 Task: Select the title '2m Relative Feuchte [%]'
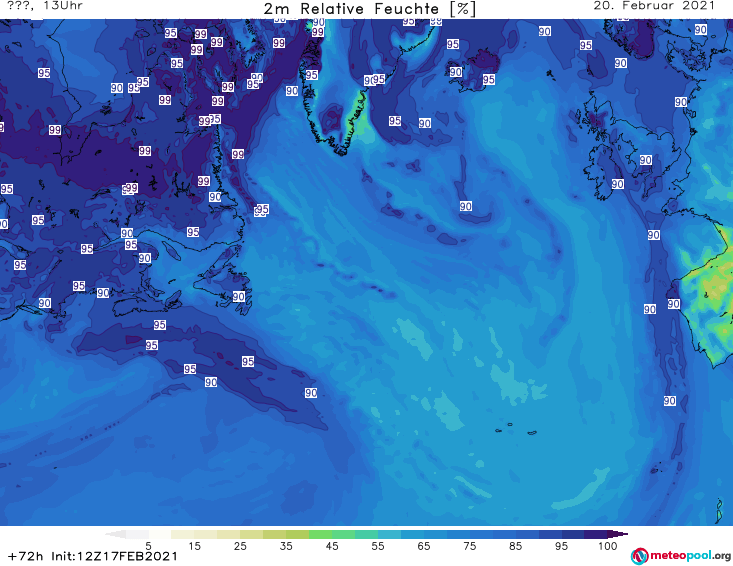370,9
